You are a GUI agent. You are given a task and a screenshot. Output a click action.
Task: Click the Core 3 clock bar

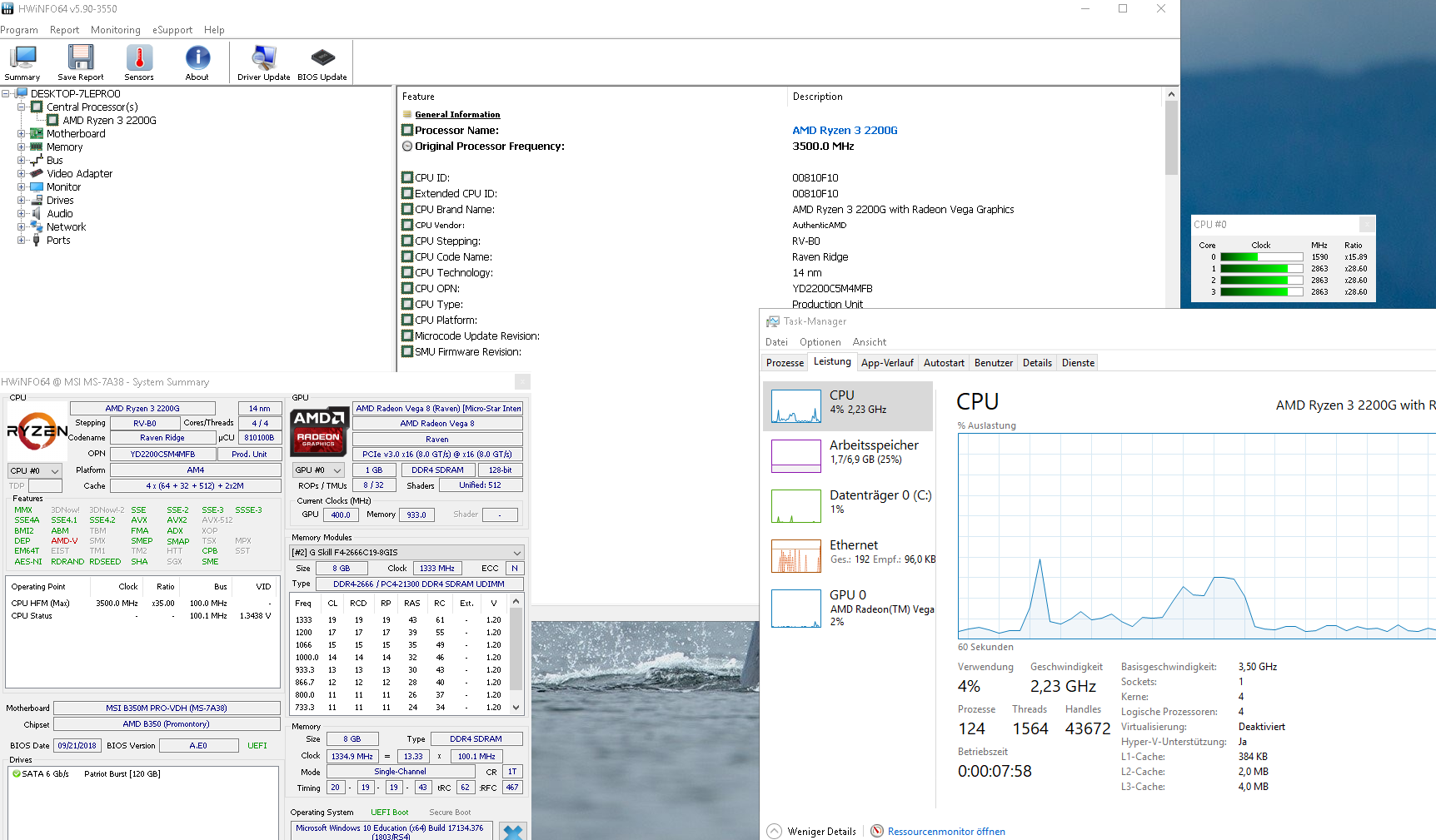(x=1261, y=292)
